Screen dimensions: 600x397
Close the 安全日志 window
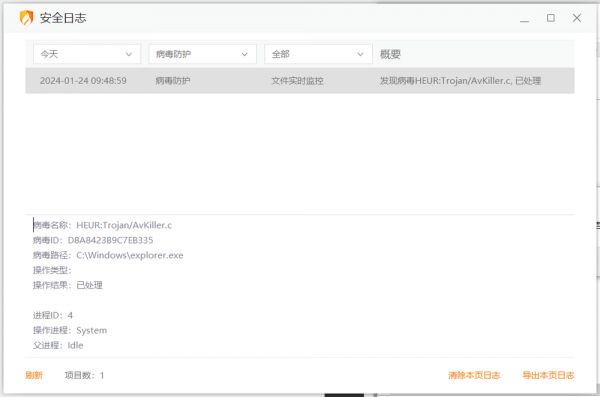pyautogui.click(x=577, y=18)
